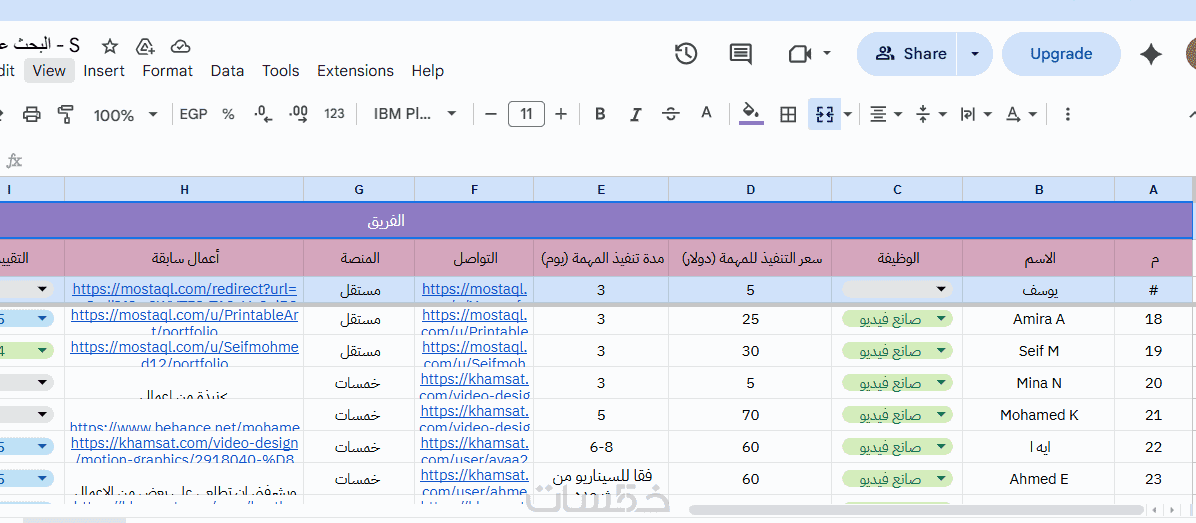Open the comments panel icon
Image resolution: width=1196 pixels, height=523 pixels.
click(x=741, y=54)
